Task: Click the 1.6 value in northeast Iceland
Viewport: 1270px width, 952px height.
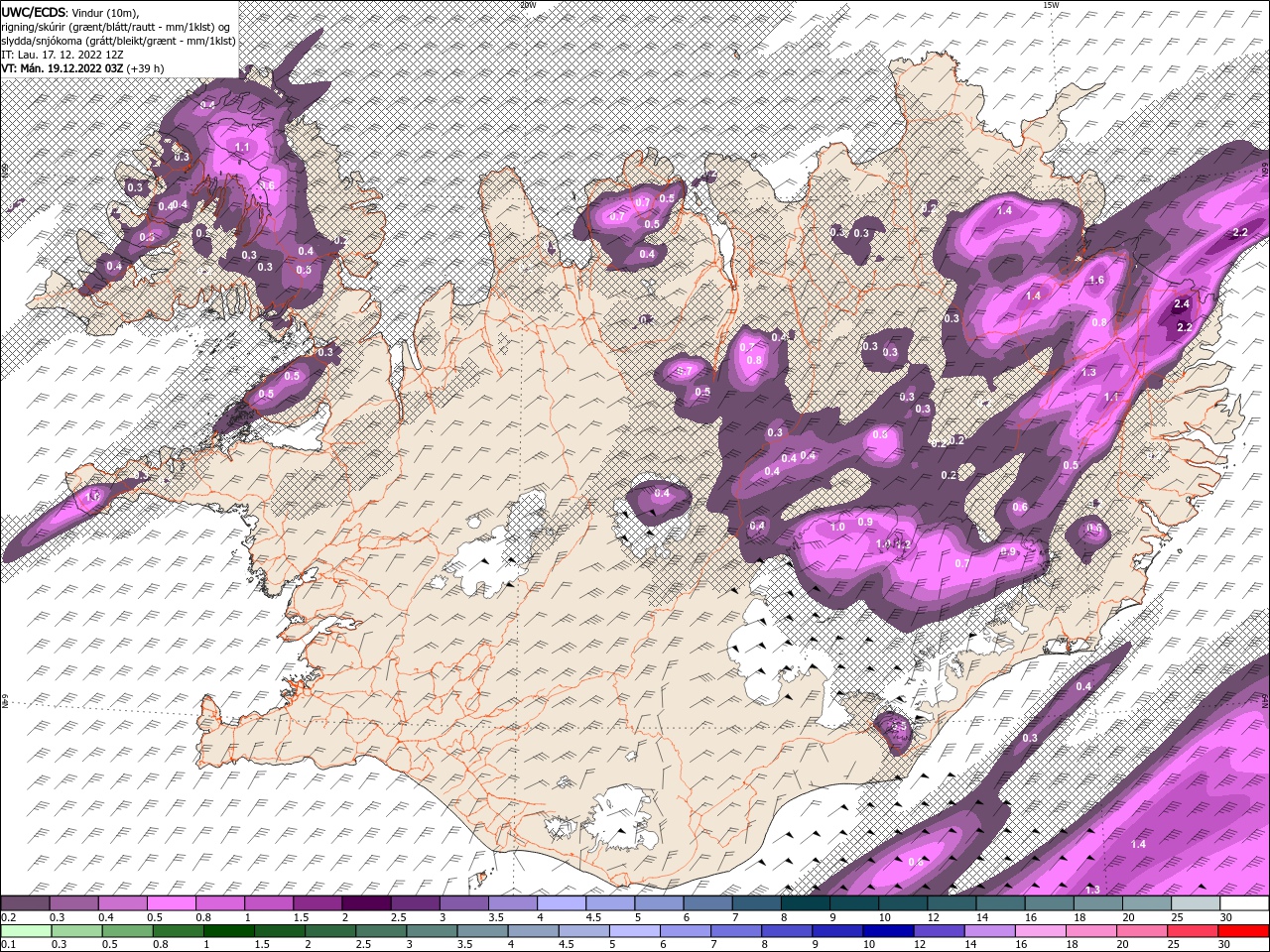Action: click(x=1096, y=281)
